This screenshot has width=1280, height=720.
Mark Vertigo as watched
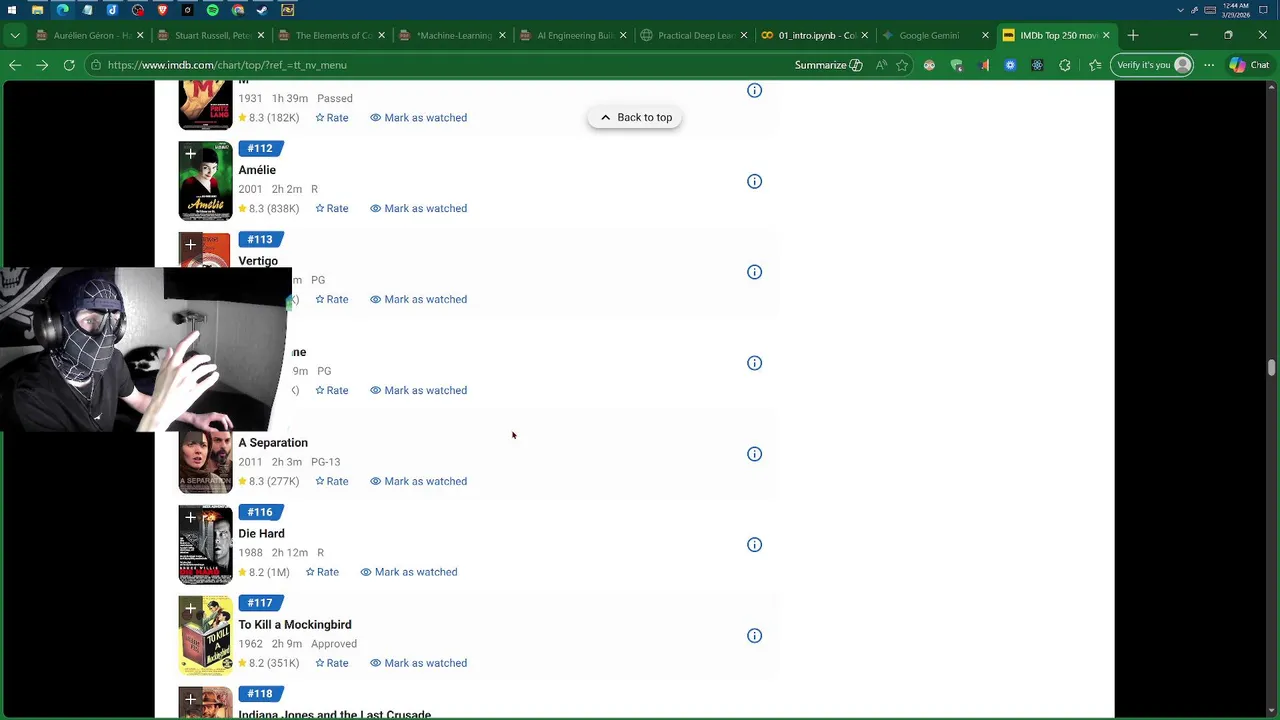point(418,299)
